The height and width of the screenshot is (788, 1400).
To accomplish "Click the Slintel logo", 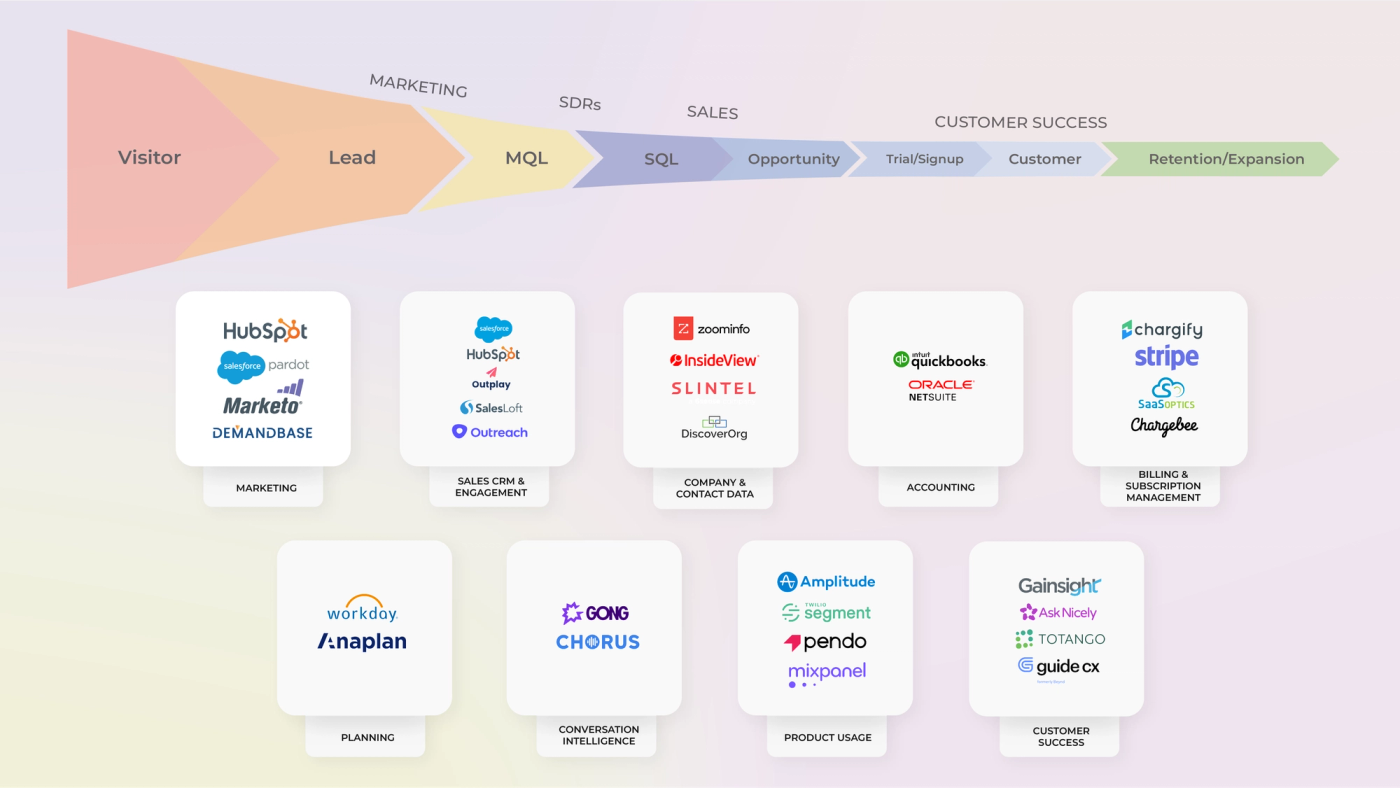I will click(x=713, y=388).
